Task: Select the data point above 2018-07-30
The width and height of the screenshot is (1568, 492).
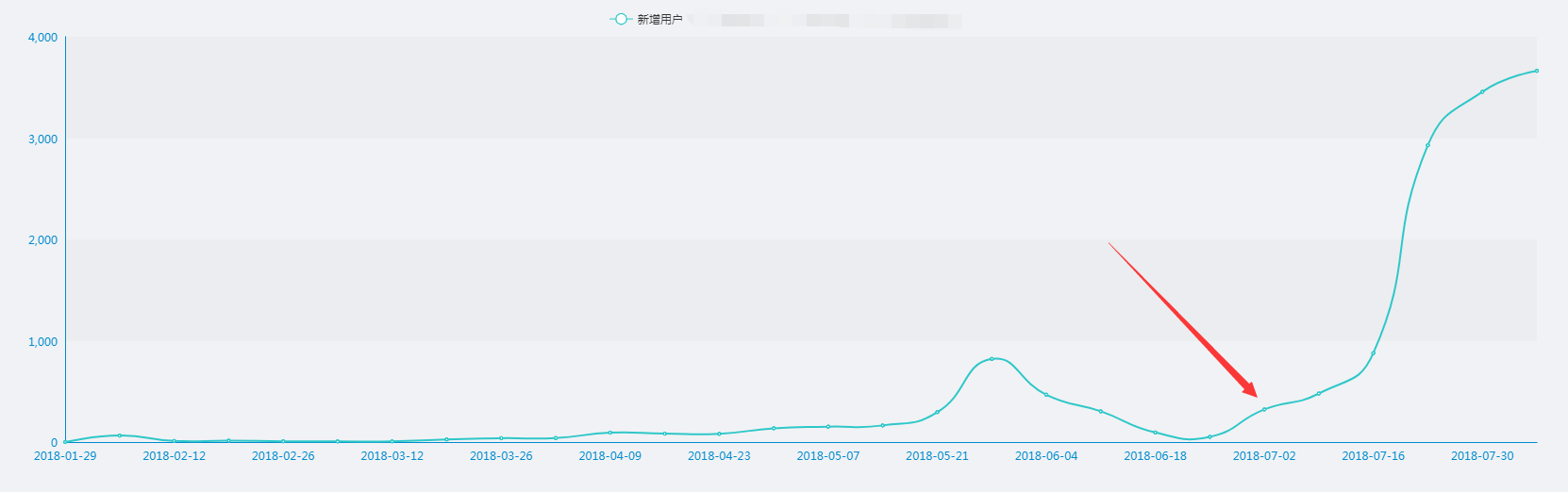Action: [1482, 91]
